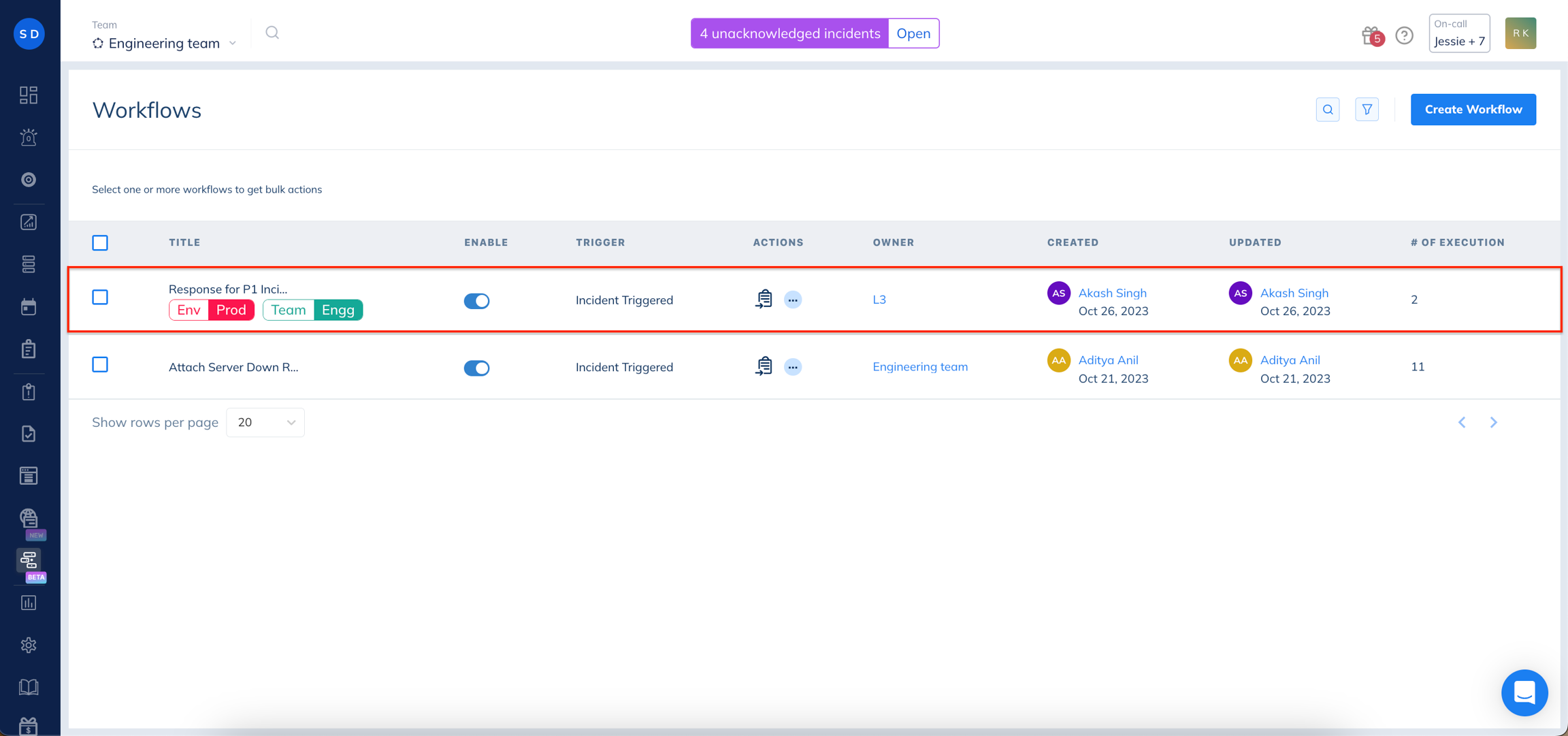Screen dimensions: 1568x736
Task: Open the status page layout icon in sidebar
Action: pos(29,476)
